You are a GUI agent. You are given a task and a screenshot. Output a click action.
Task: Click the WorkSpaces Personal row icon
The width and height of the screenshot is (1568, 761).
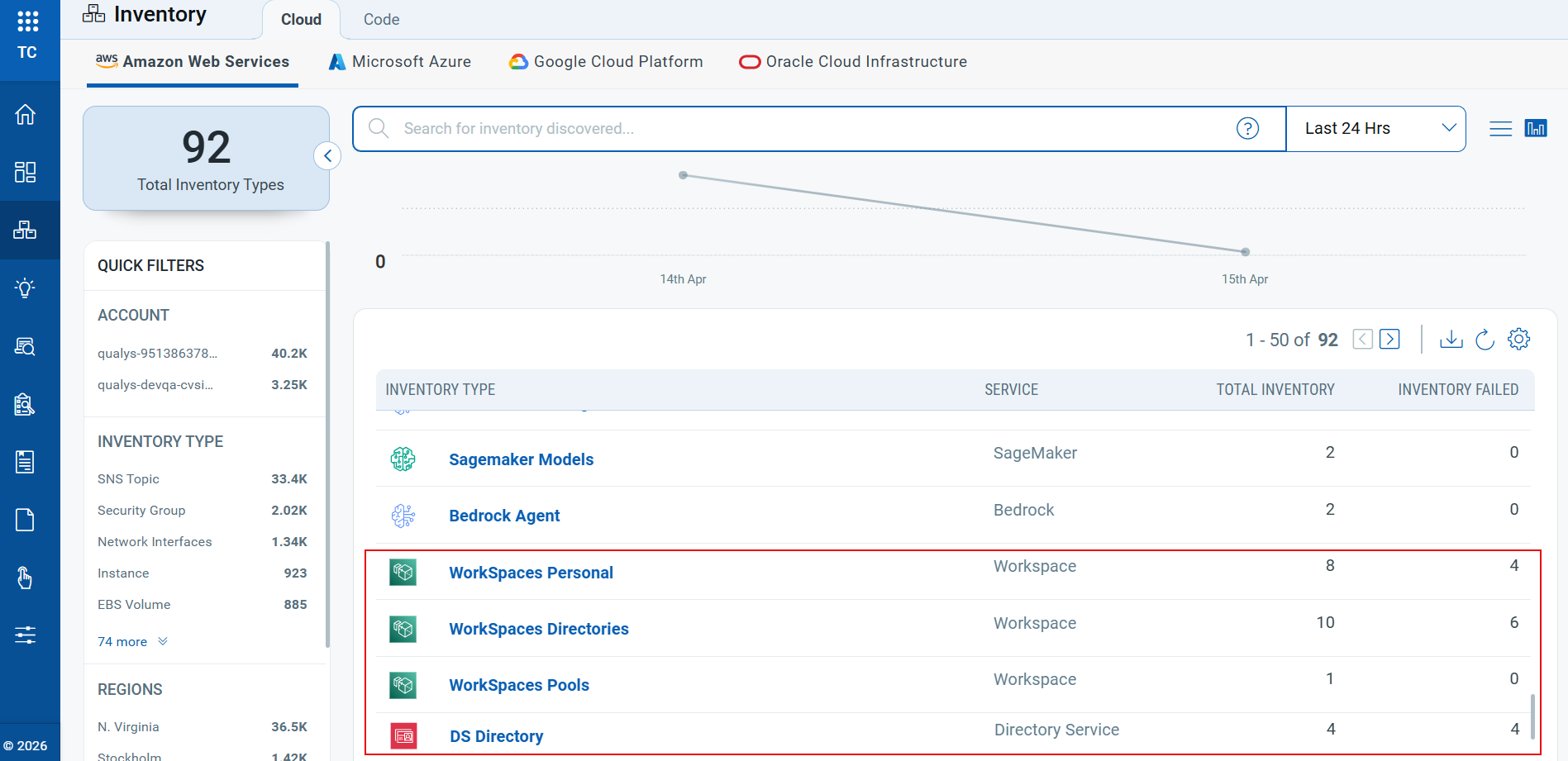[403, 572]
